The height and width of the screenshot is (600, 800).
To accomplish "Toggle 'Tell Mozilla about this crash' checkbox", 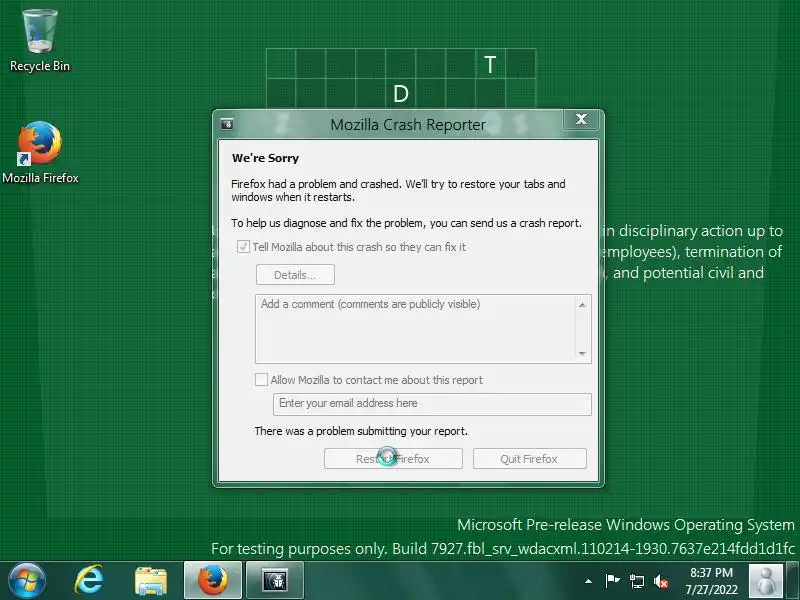I will coord(243,247).
